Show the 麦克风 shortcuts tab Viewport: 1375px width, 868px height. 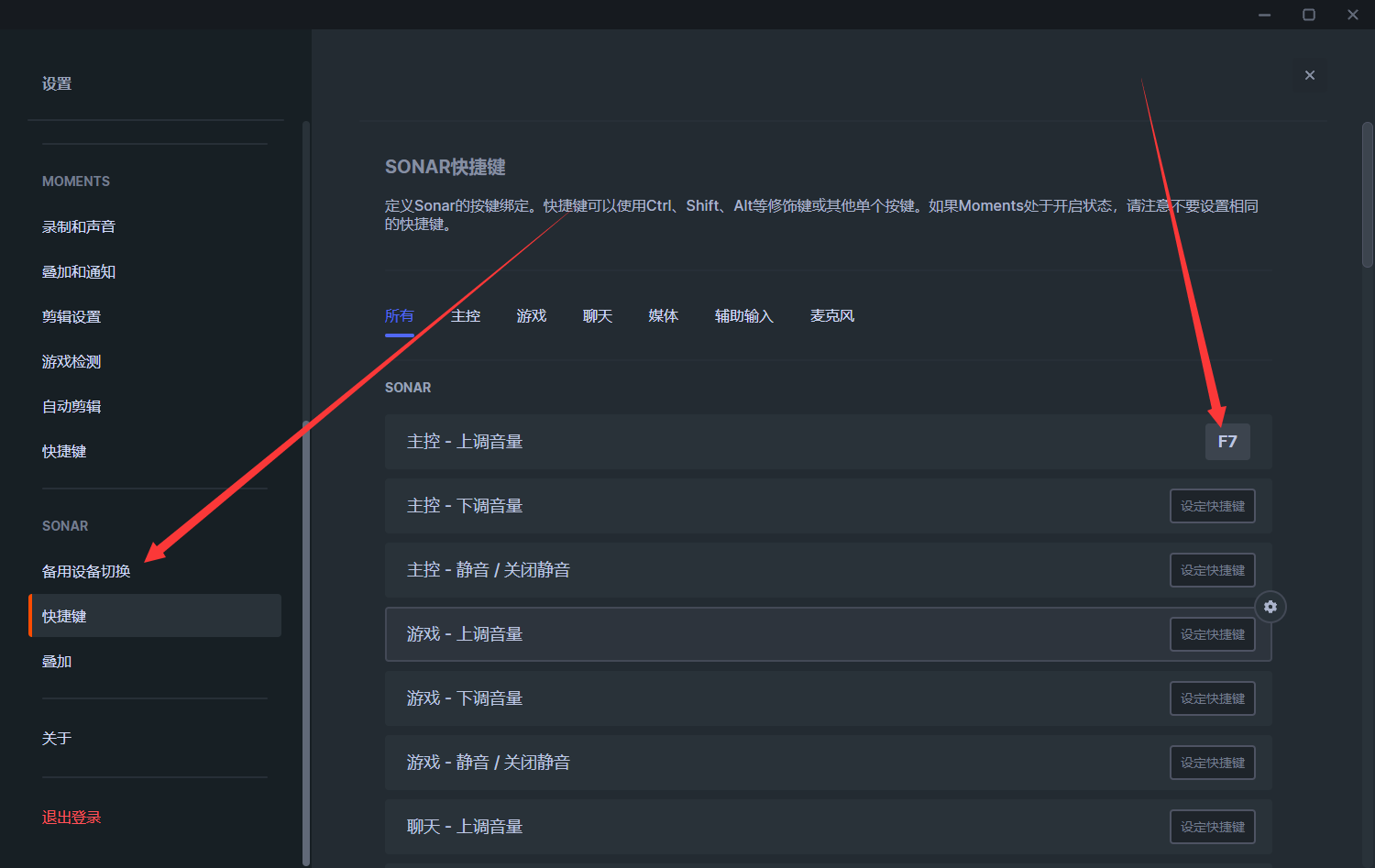(x=832, y=316)
